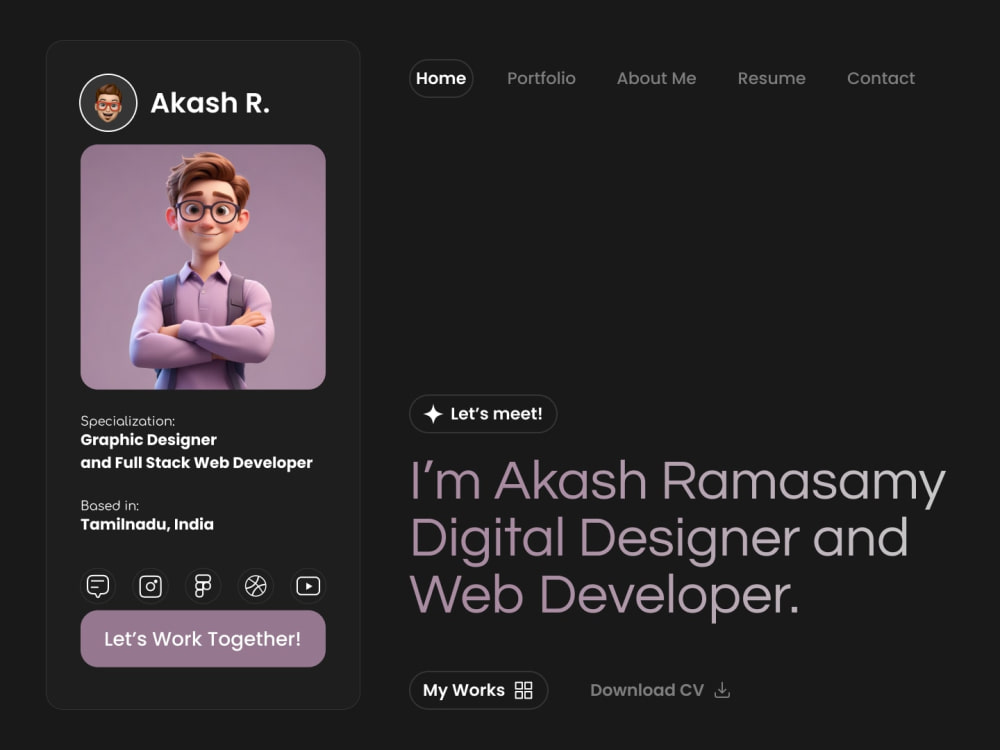Click the Akash R. name heading
This screenshot has height=750, width=1000.
click(210, 103)
